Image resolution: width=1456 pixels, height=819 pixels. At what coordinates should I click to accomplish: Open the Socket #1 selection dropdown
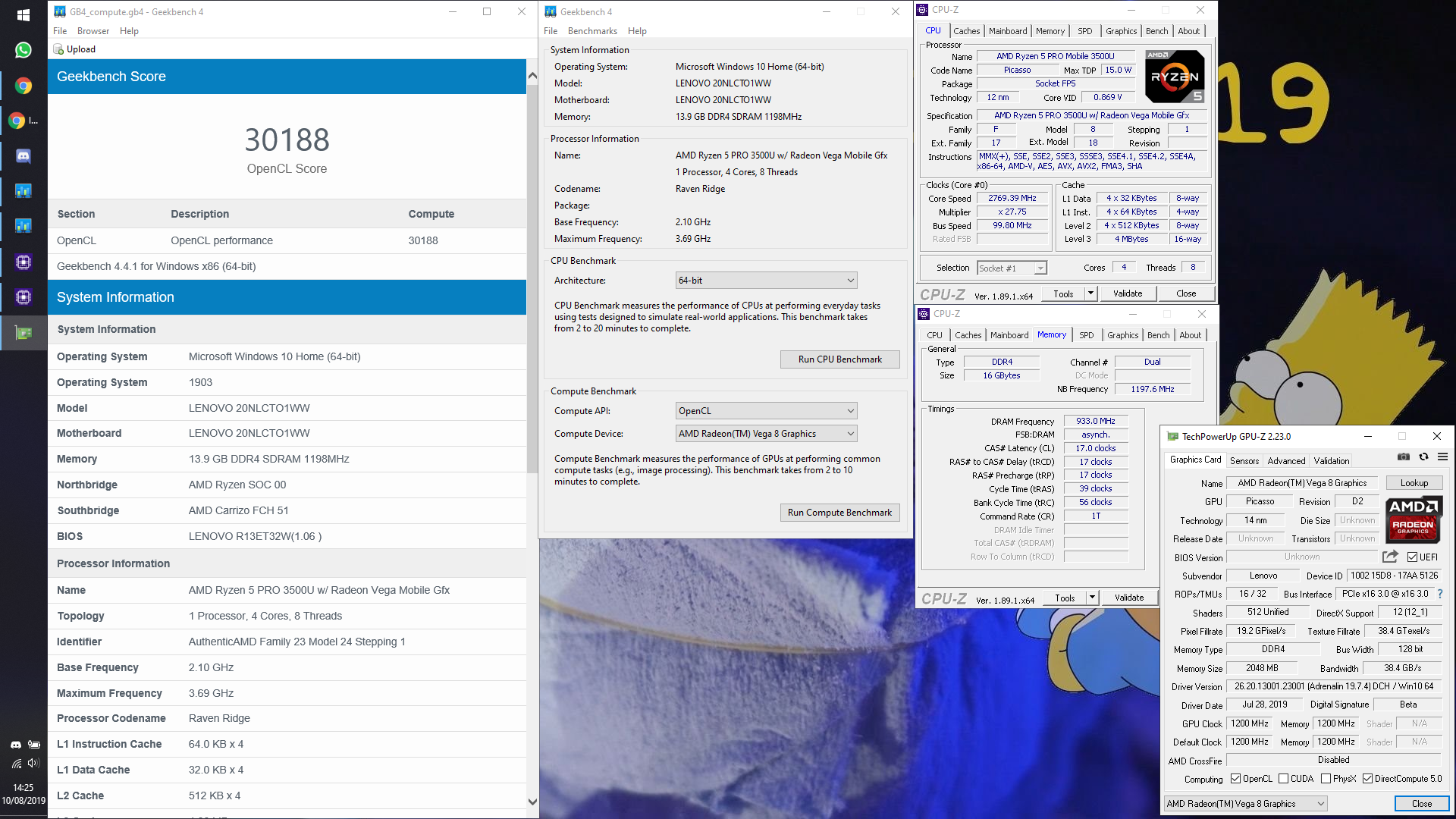tap(1012, 268)
